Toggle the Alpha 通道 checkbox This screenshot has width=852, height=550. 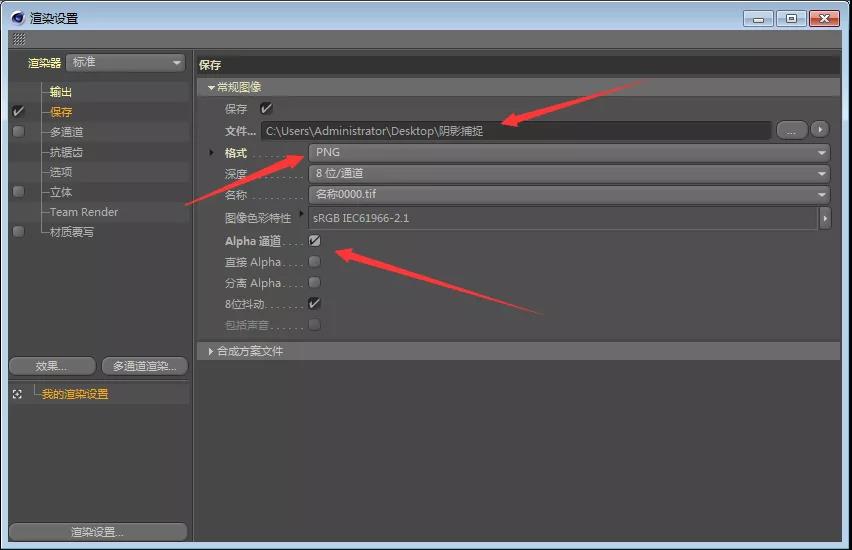(314, 240)
